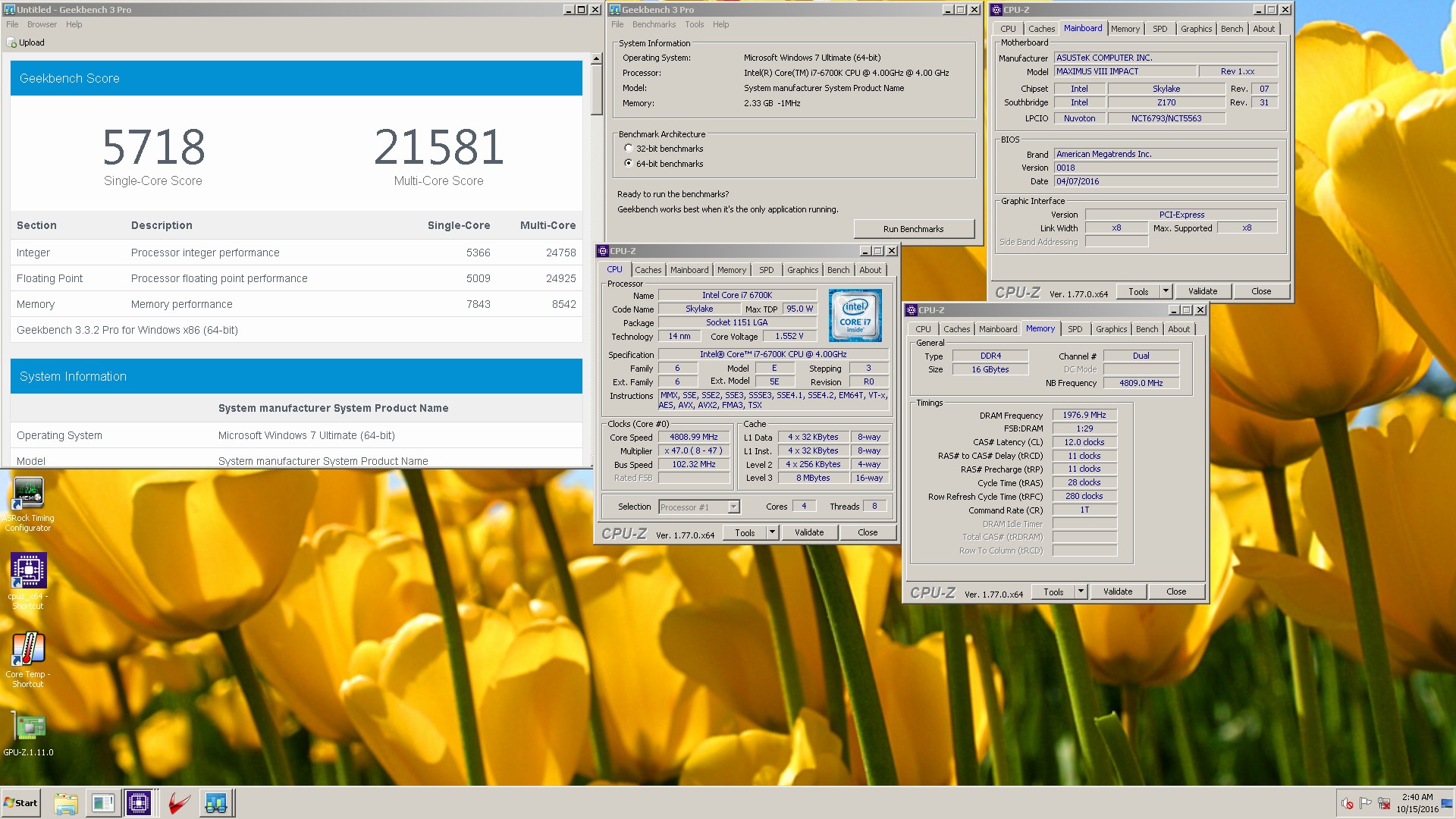
Task: Click the Show Desktop button at taskbar end
Action: pyautogui.click(x=1448, y=803)
